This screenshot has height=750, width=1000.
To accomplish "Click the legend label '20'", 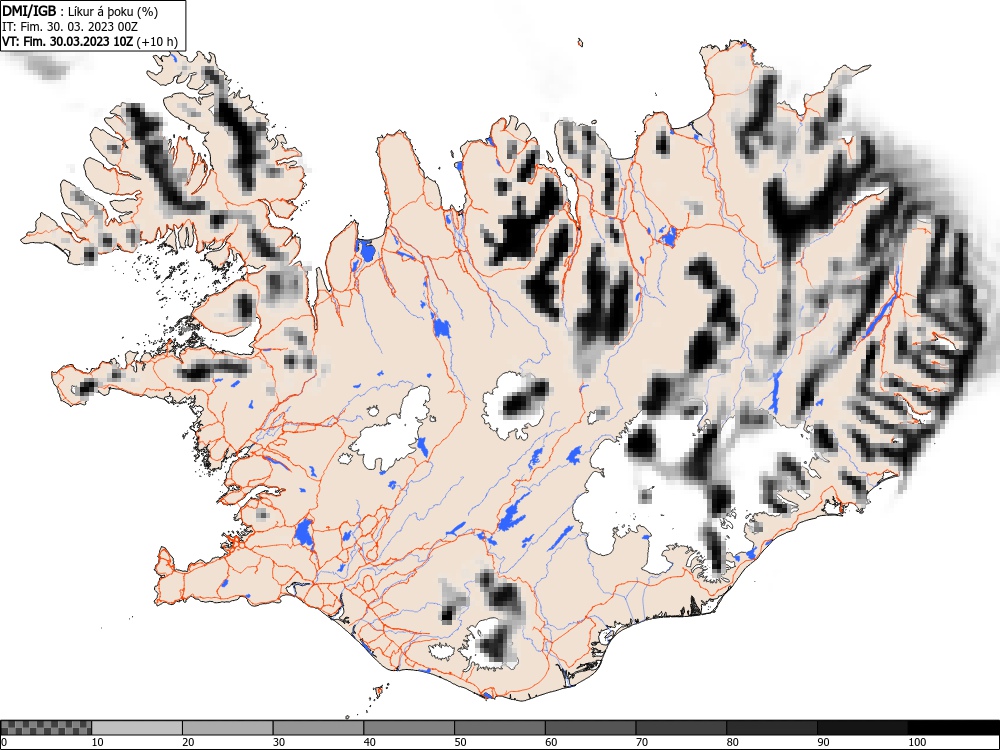I will tap(188, 742).
